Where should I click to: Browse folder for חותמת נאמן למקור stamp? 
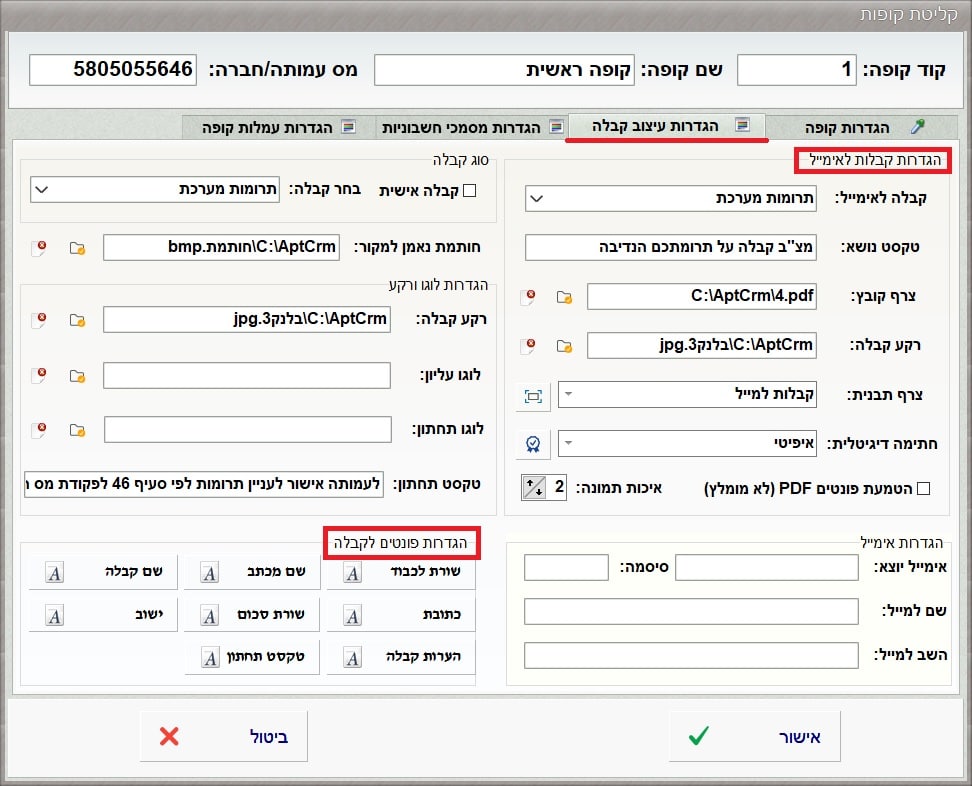point(77,248)
